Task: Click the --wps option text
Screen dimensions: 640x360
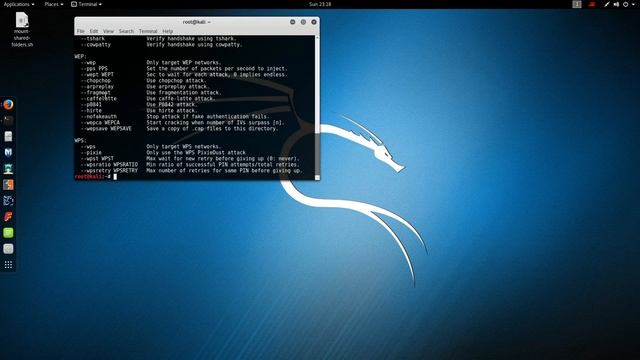Action: pyautogui.click(x=88, y=147)
